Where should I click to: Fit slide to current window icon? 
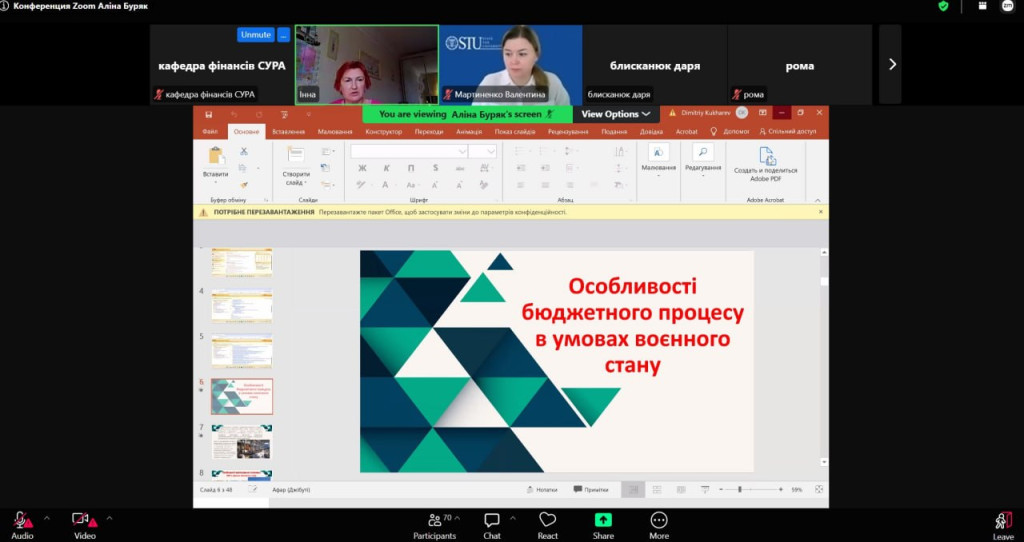pos(819,489)
